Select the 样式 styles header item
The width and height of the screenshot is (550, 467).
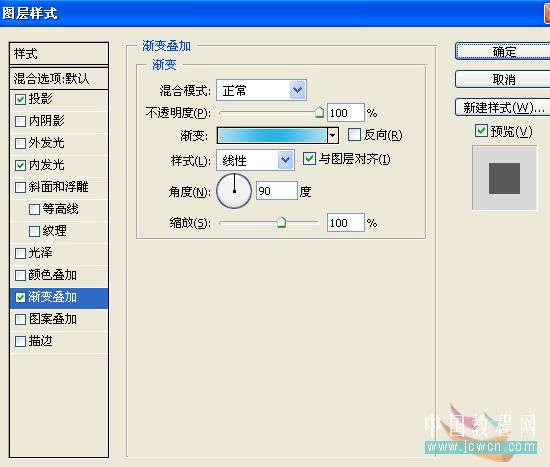click(x=59, y=54)
